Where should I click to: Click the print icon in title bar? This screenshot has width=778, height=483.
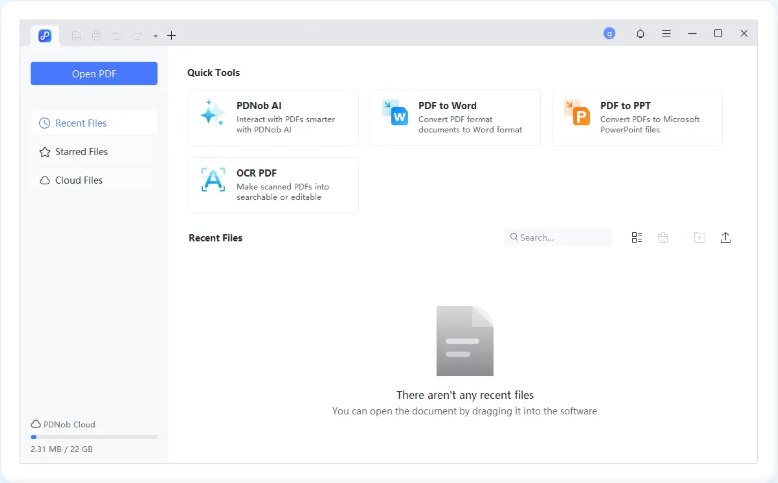(x=96, y=36)
